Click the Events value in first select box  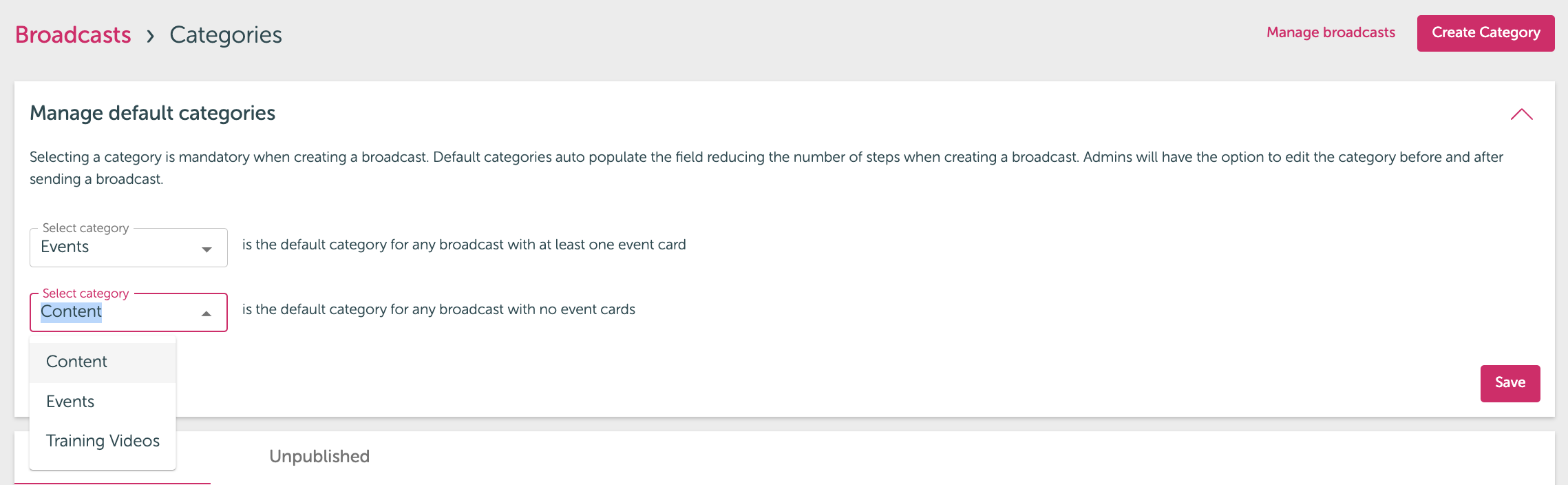coord(65,247)
